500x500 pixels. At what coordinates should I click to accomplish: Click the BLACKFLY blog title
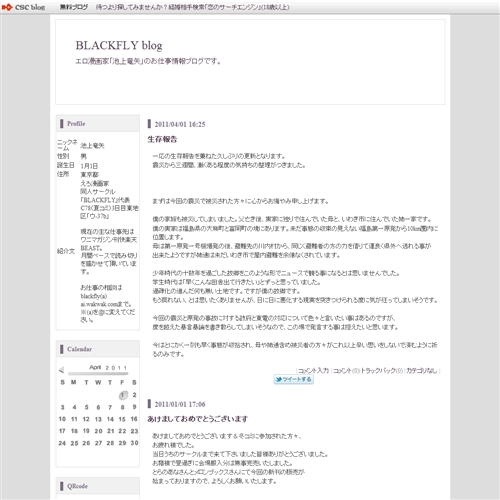[119, 45]
